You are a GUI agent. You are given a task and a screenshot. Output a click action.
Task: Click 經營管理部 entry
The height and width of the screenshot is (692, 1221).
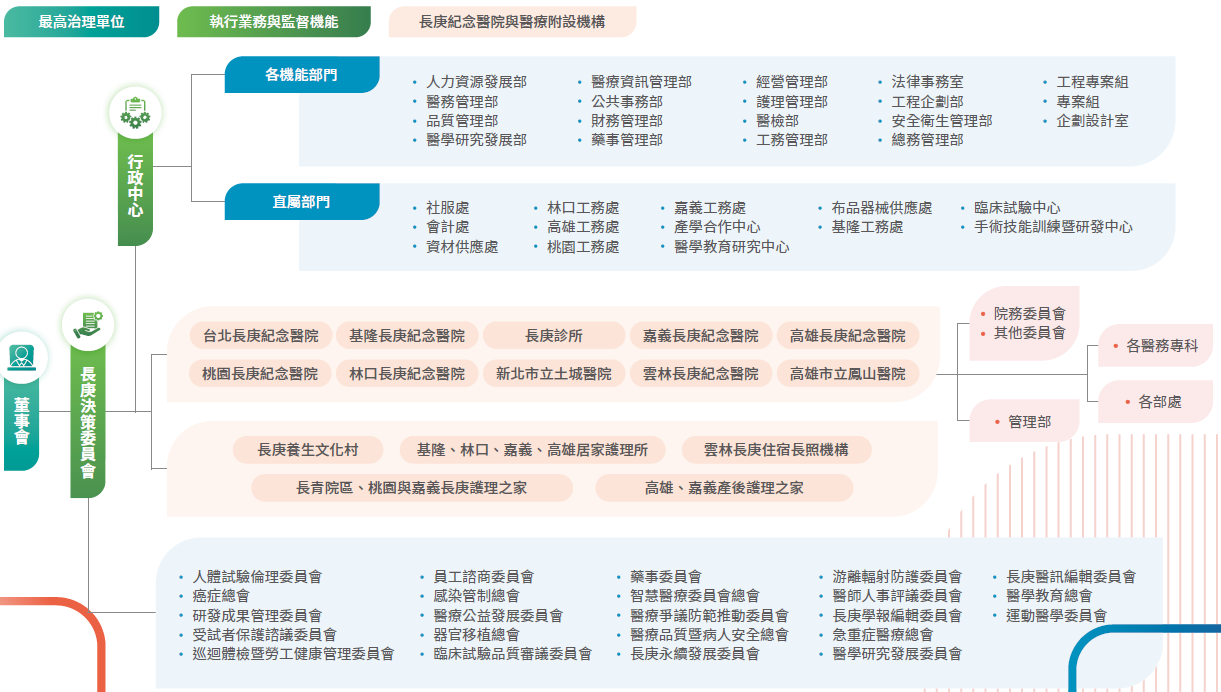click(792, 82)
